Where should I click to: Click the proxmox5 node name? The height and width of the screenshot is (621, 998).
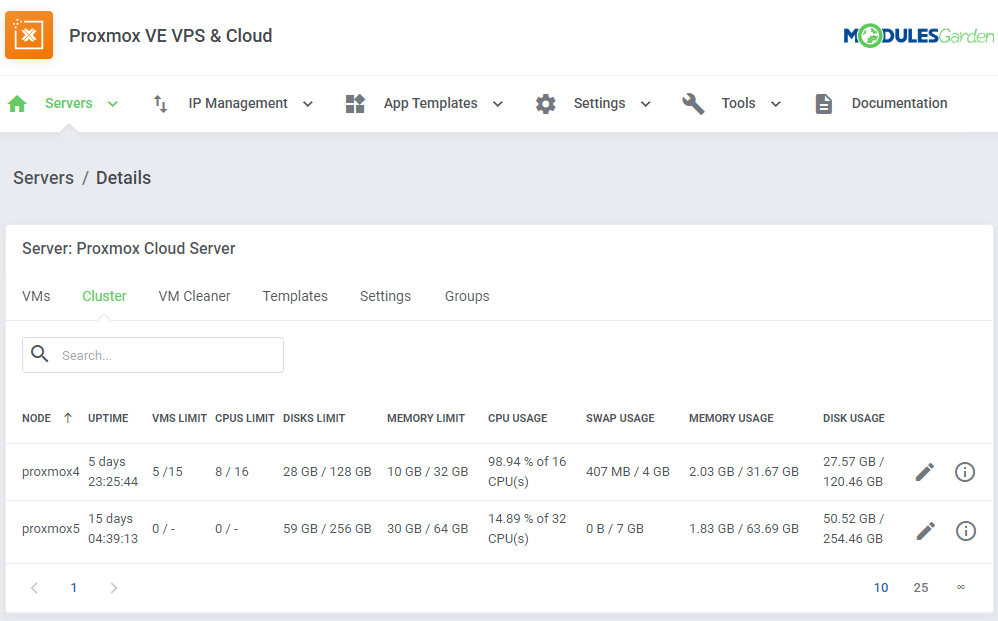pyautogui.click(x=51, y=529)
